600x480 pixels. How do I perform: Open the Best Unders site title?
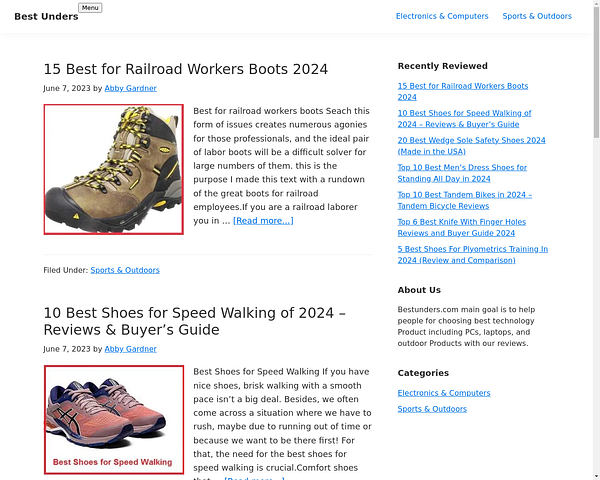(x=46, y=16)
